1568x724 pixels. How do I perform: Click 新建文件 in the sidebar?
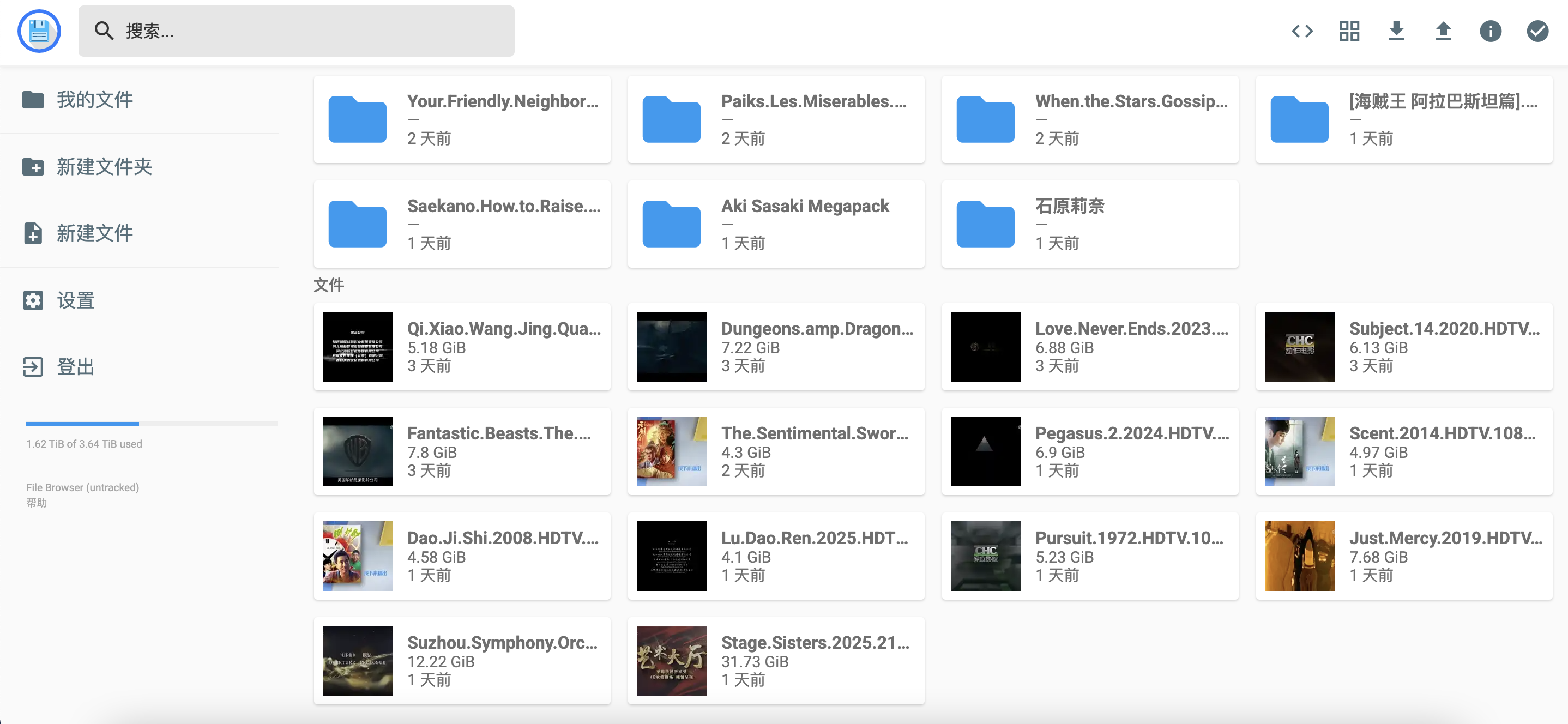[x=94, y=233]
